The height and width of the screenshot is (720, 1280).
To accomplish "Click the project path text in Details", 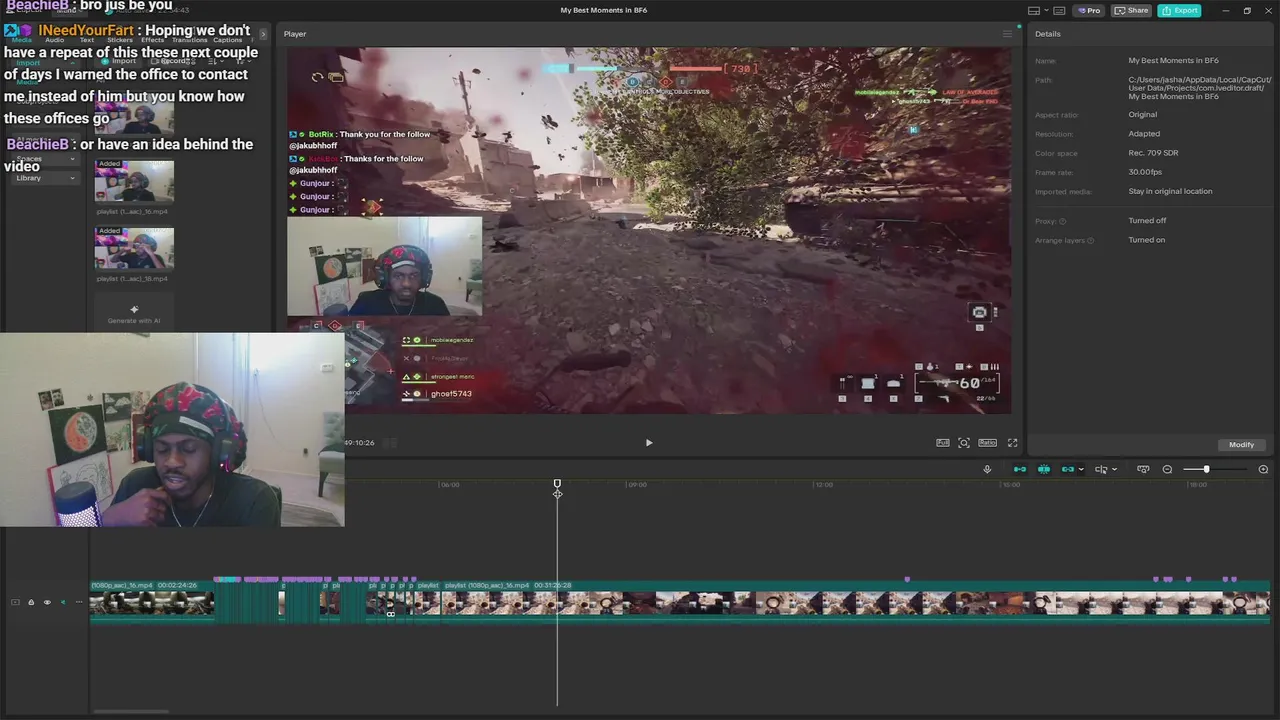I will pyautogui.click(x=1200, y=88).
